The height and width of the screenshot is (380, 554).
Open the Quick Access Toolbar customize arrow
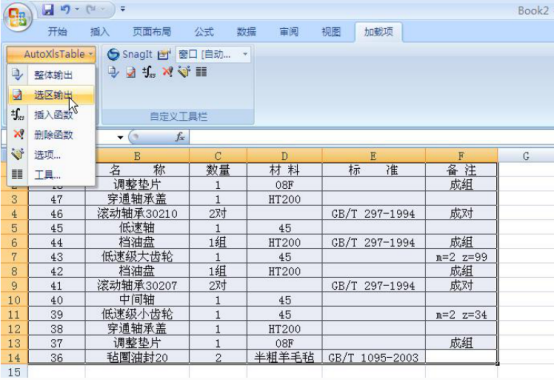[x=123, y=9]
